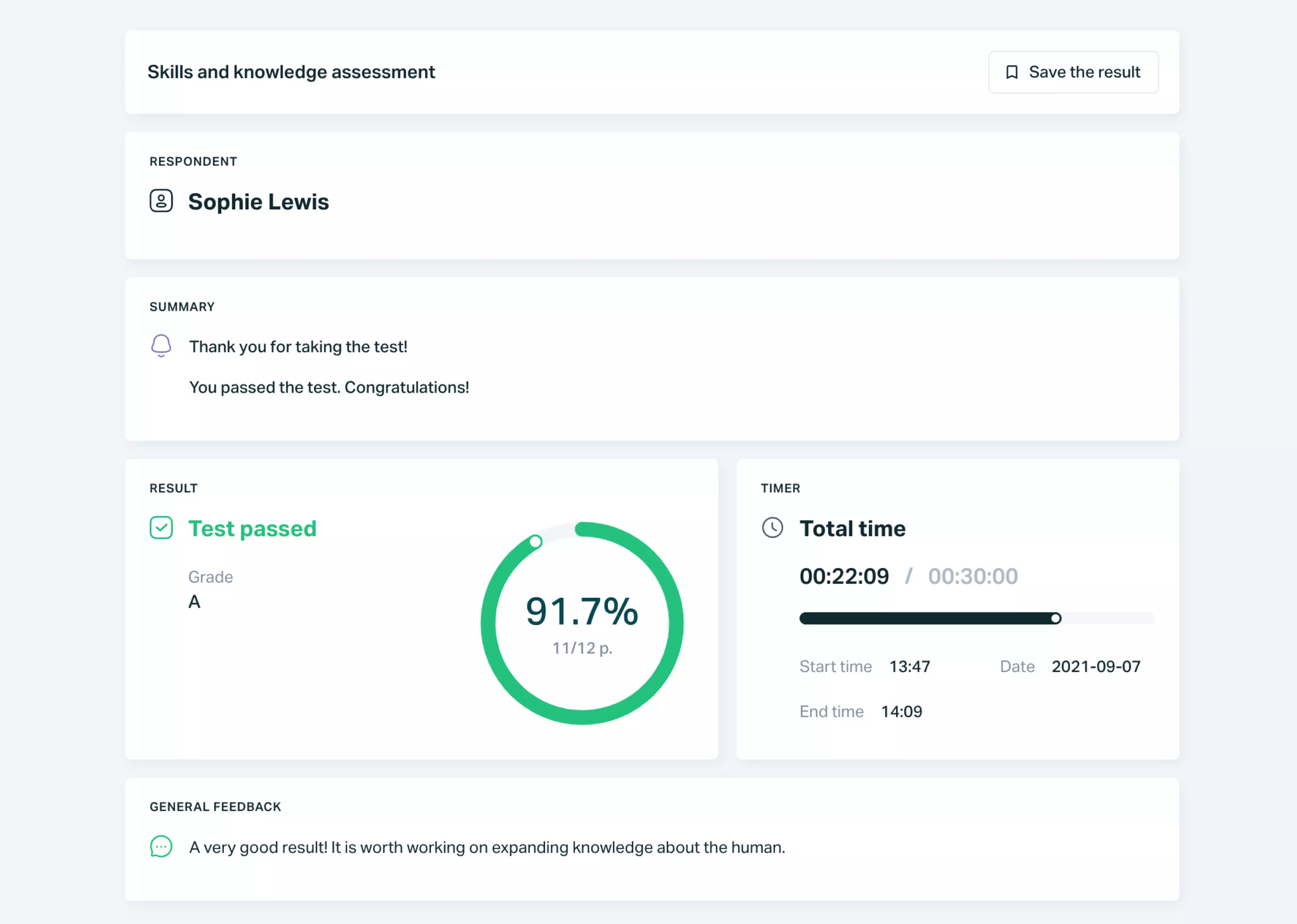This screenshot has height=924, width=1297.
Task: Click the 11/12 points score inside the circle
Action: (582, 648)
